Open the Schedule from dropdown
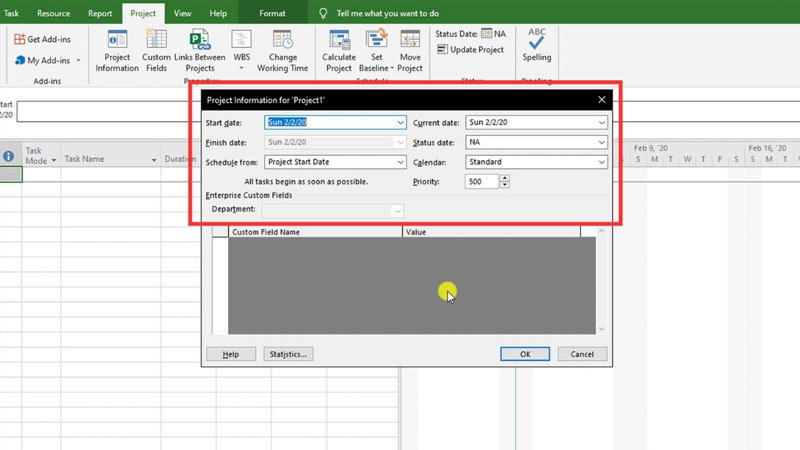This screenshot has height=450, width=800. (400, 162)
